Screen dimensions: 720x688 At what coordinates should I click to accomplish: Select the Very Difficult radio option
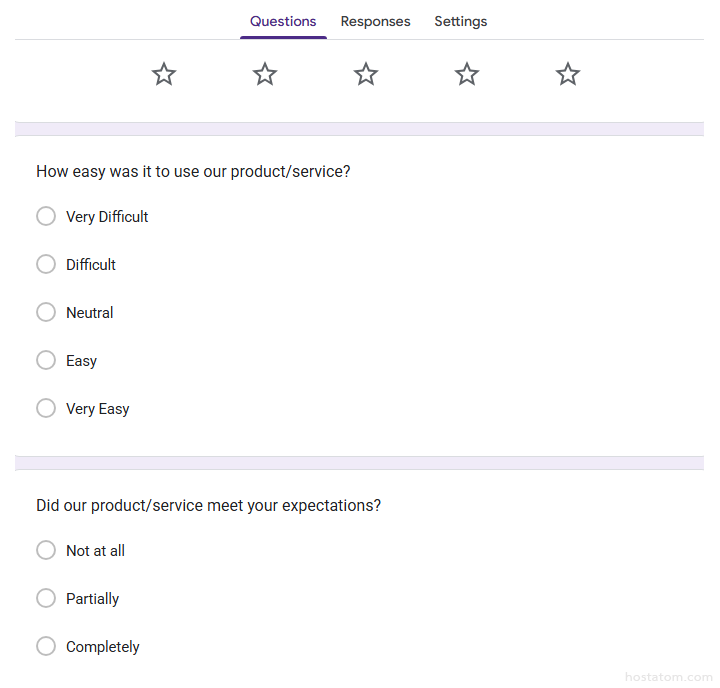tap(46, 216)
